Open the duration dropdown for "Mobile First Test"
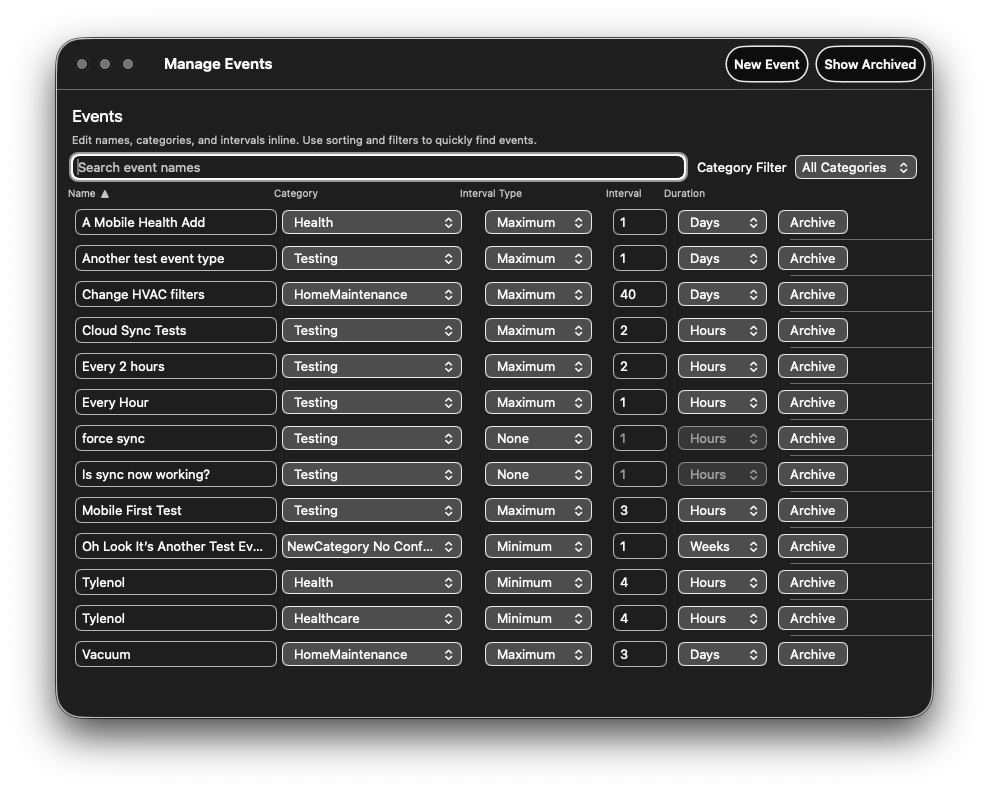Viewport: 989px width, 792px height. tap(721, 510)
